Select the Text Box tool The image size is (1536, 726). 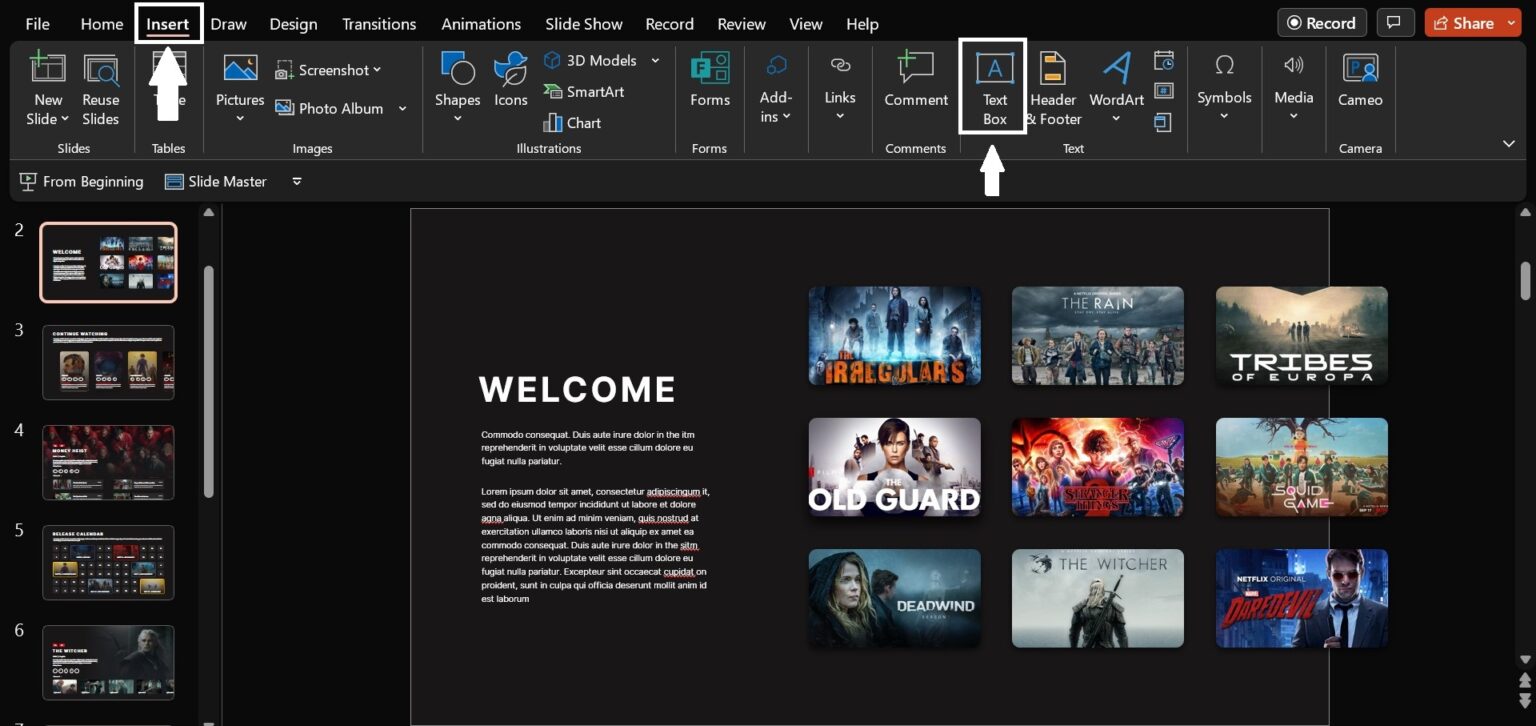click(x=994, y=87)
